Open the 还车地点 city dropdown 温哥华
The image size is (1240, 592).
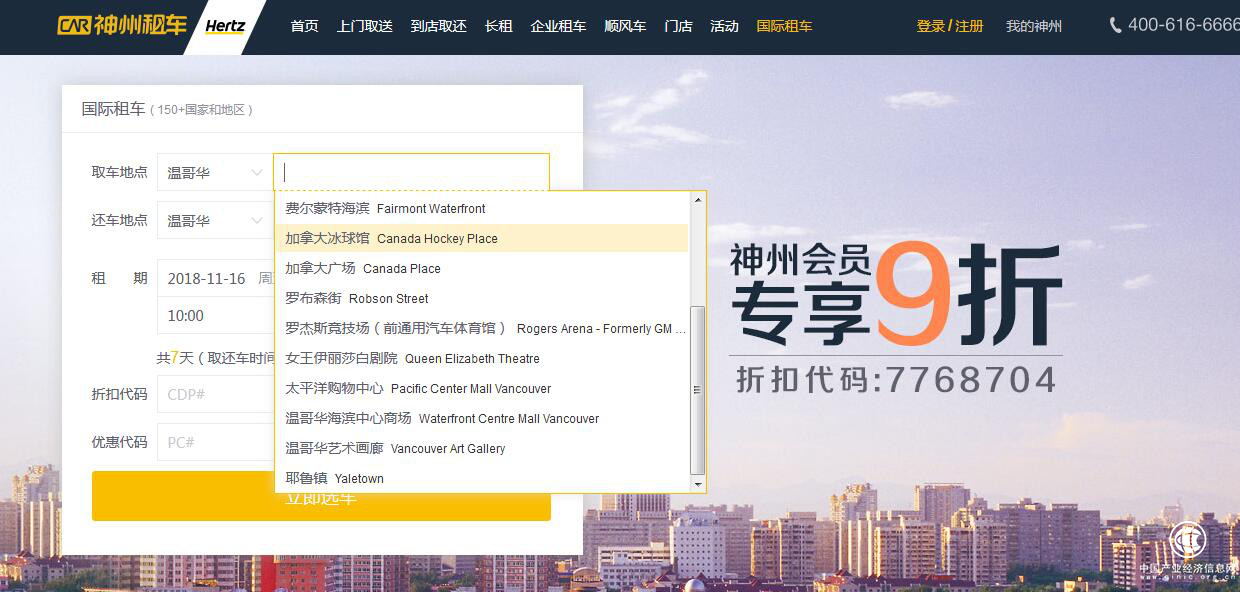212,220
